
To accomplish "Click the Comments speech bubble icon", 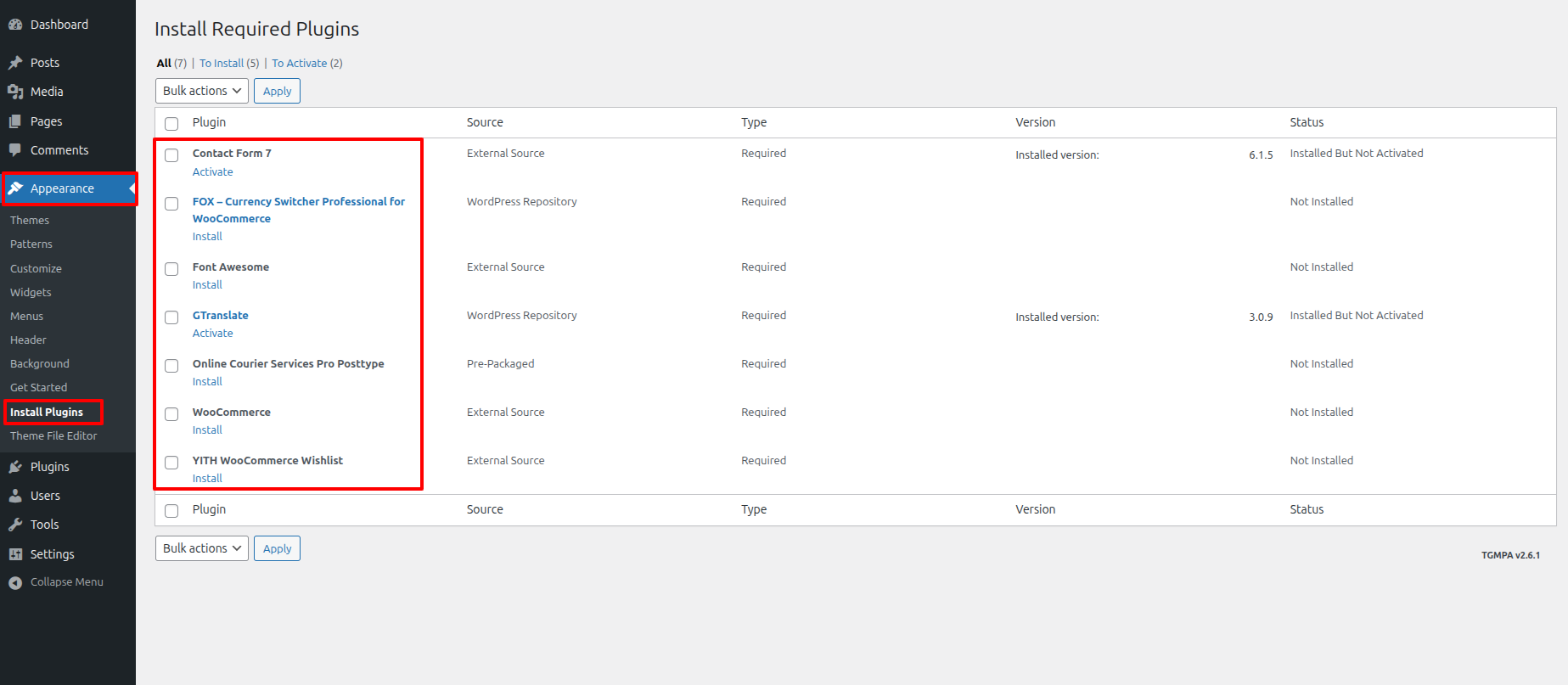I will 15,150.
